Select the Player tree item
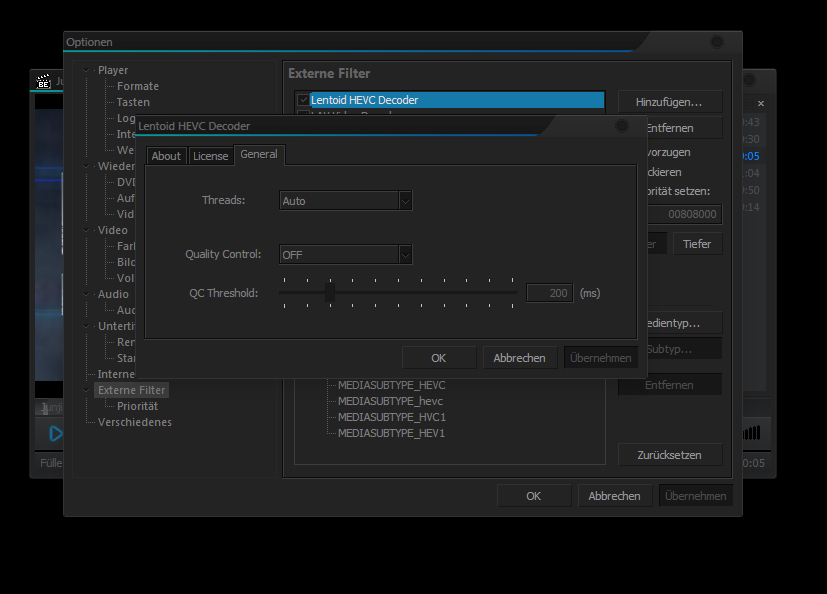827x594 pixels. coord(113,70)
